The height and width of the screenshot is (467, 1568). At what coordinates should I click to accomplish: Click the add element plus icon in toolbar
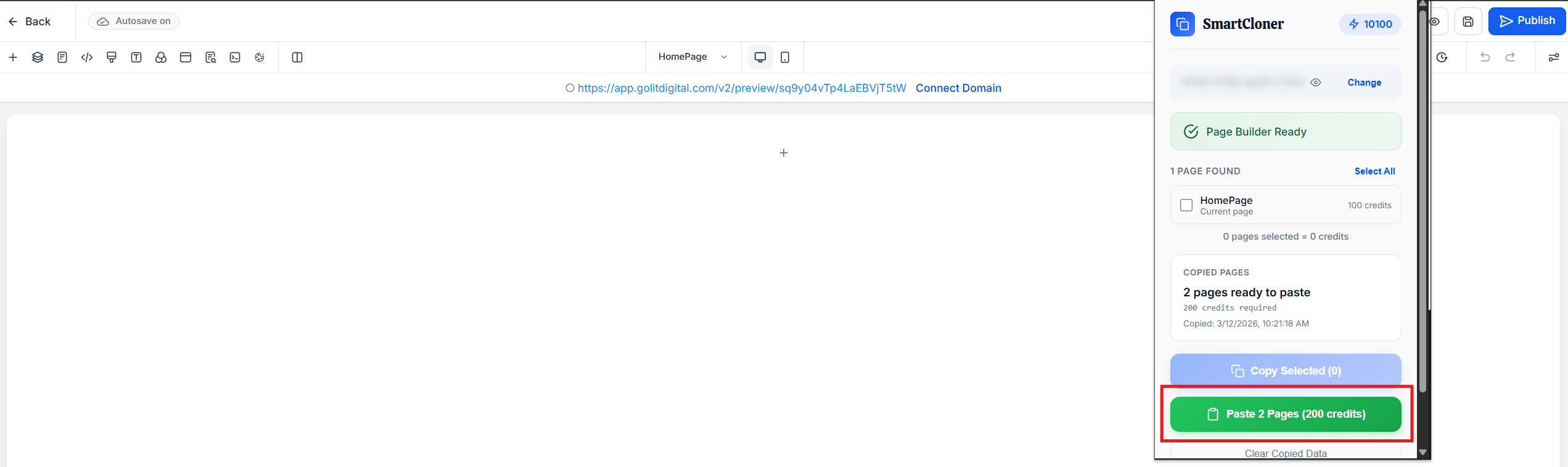(x=13, y=57)
